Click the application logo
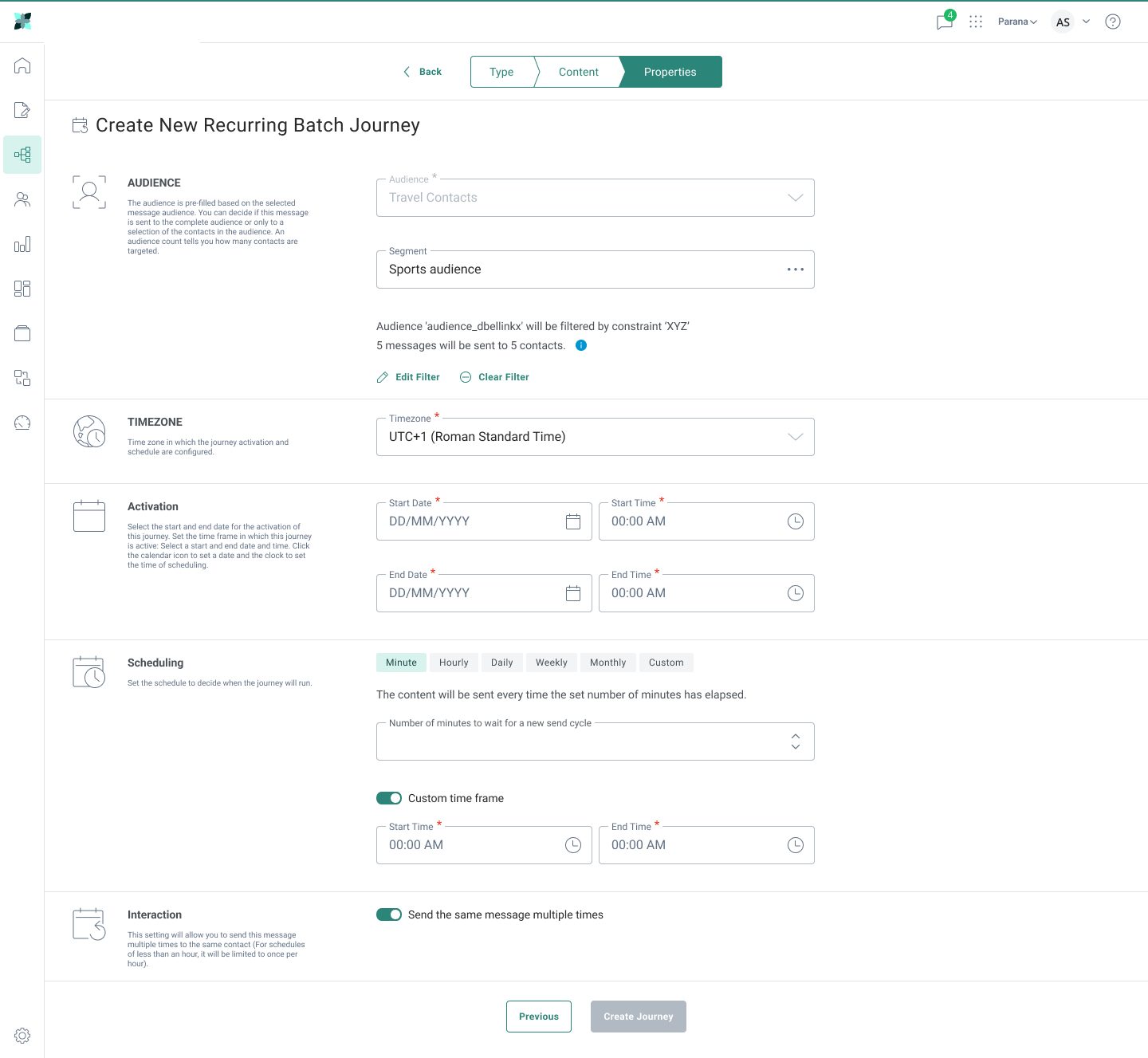Image resolution: width=1148 pixels, height=1058 pixels. click(x=22, y=22)
